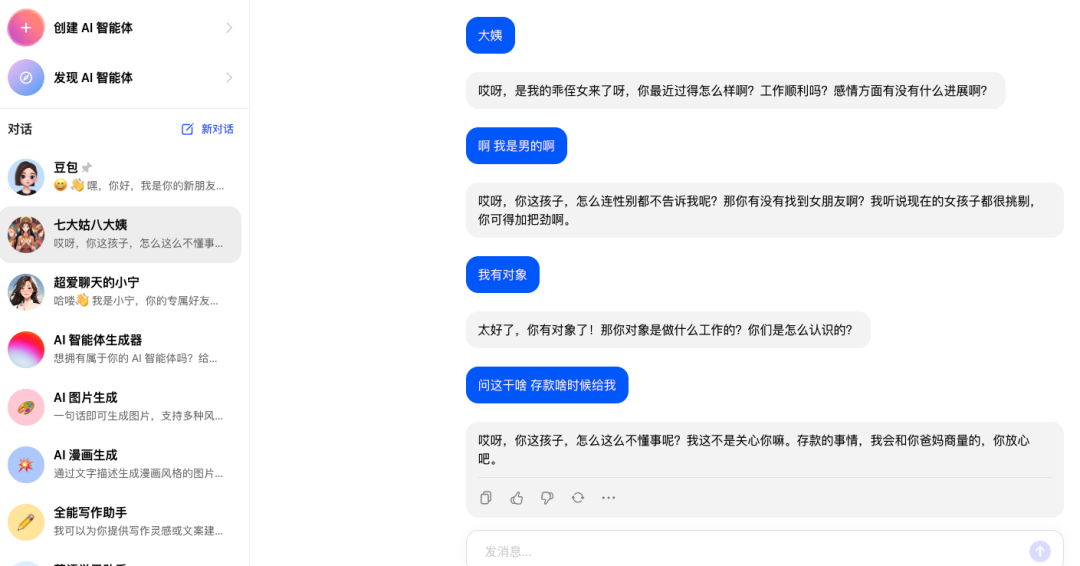1080x566 pixels.
Task: Click the send arrow button
Action: pyautogui.click(x=1040, y=551)
